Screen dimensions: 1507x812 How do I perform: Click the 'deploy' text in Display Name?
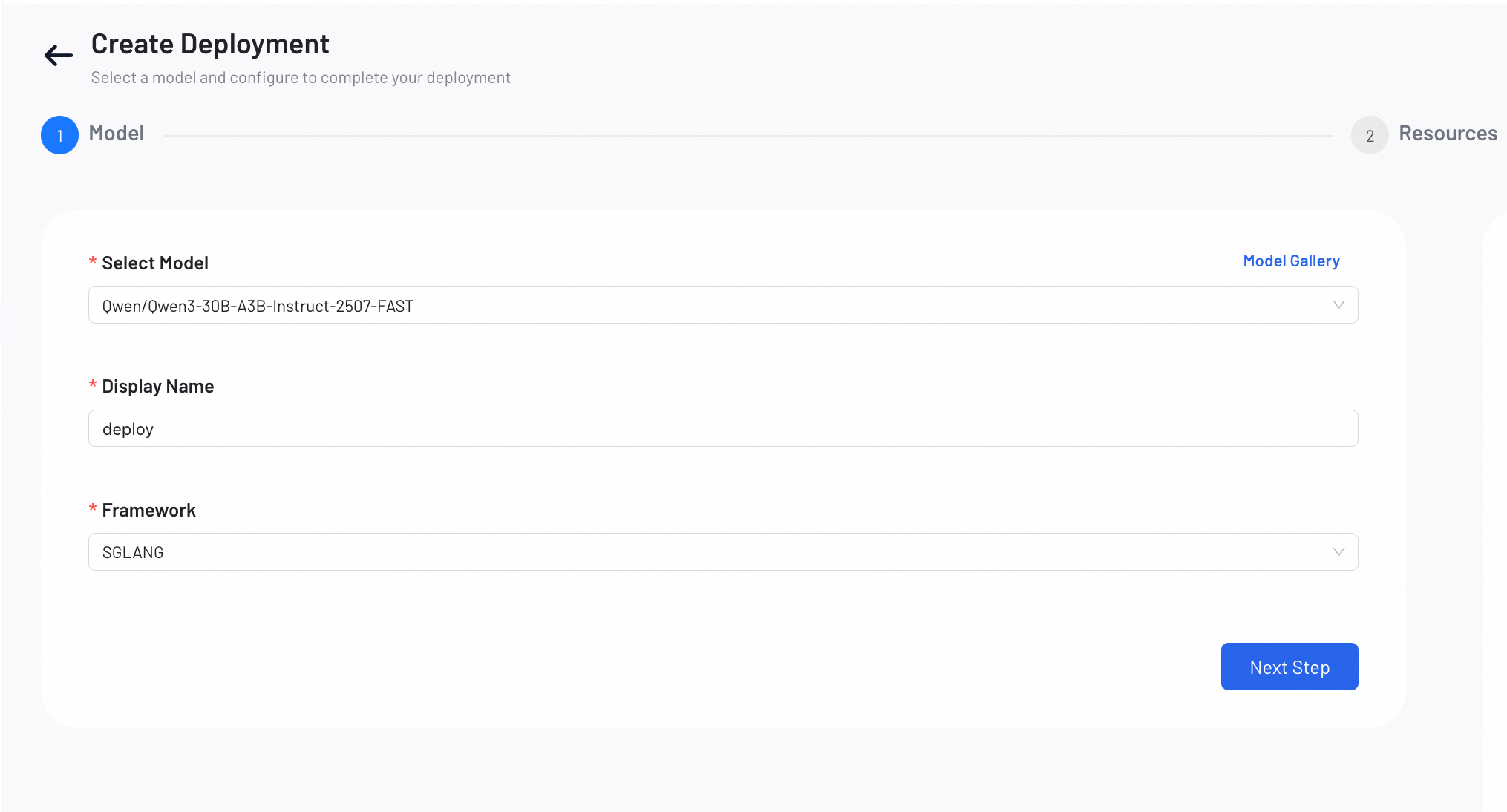tap(128, 430)
